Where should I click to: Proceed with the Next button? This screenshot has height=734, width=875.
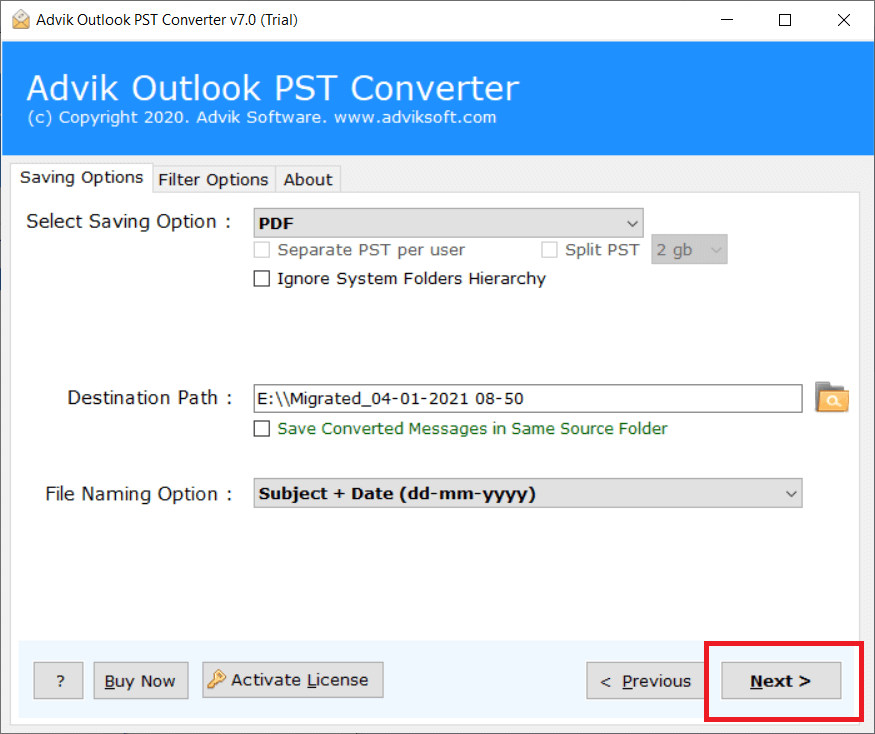[x=781, y=680]
